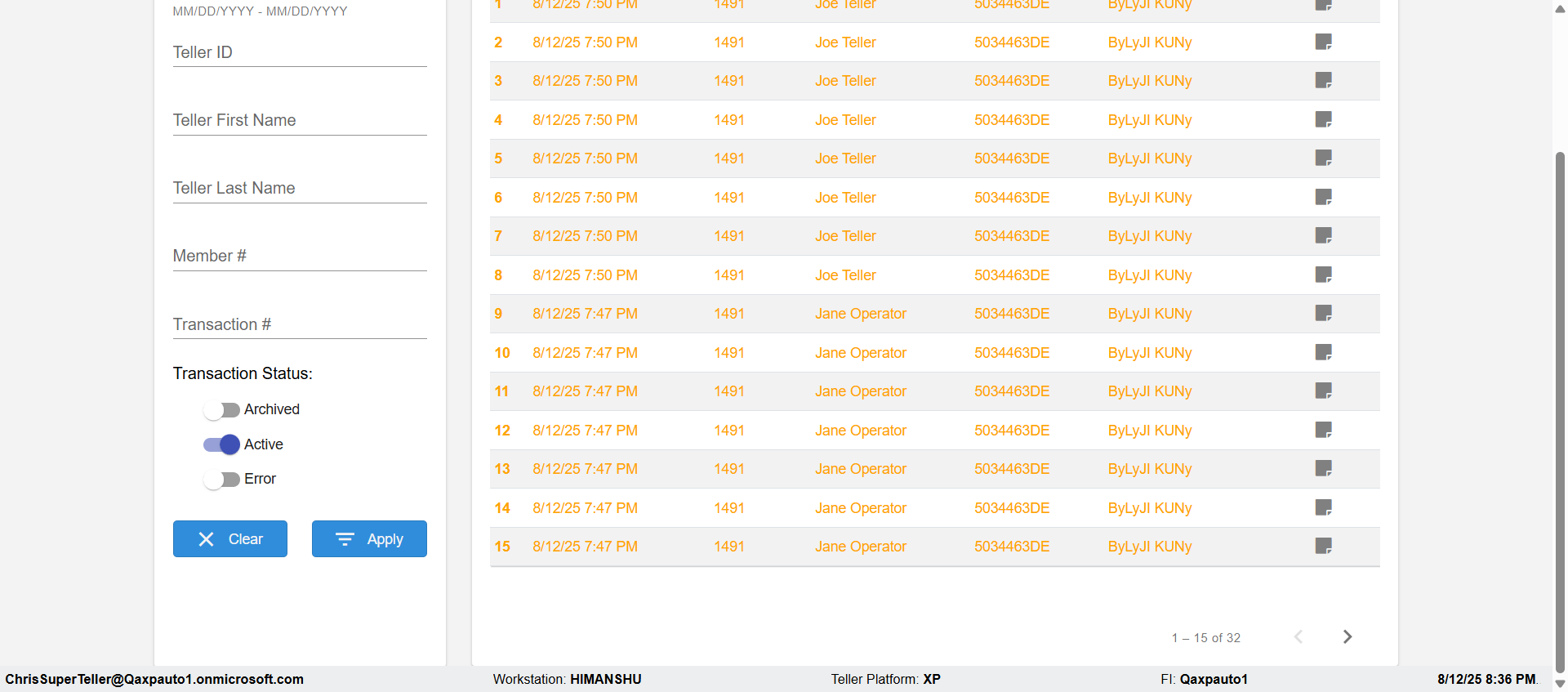Open note icon for row 9
Viewport: 1568px width, 692px height.
pyautogui.click(x=1323, y=313)
